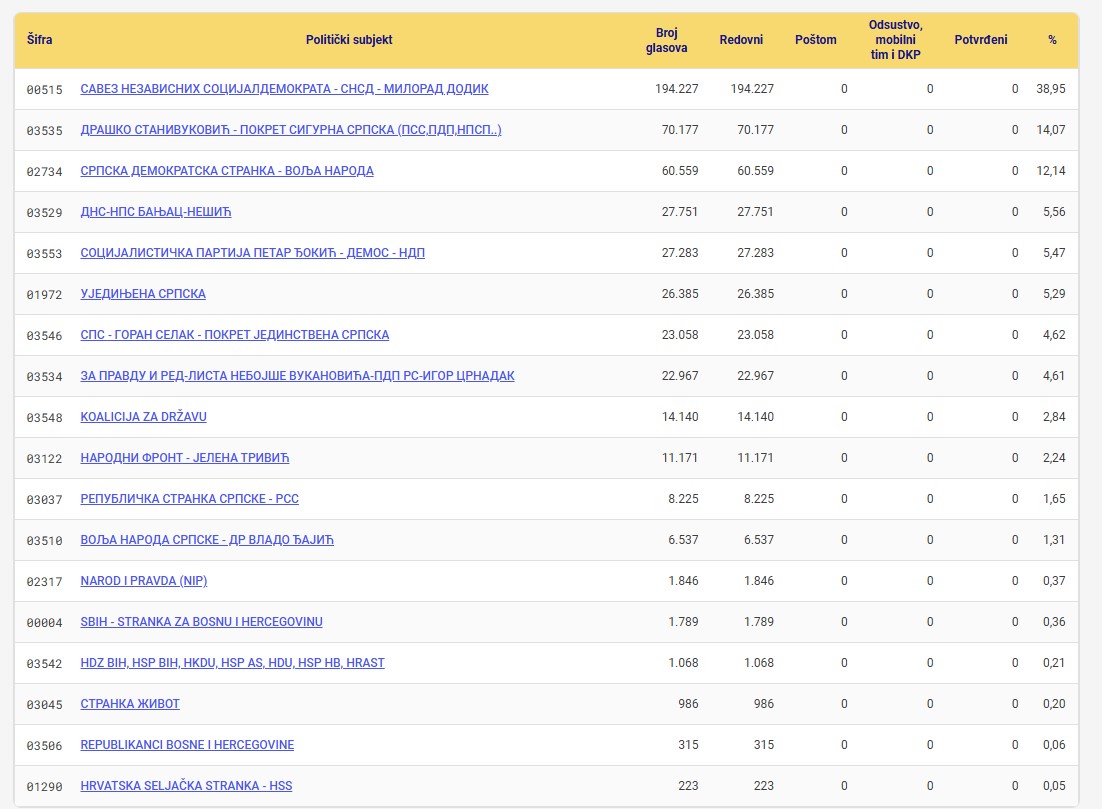Click the Šifra column header

click(39, 39)
